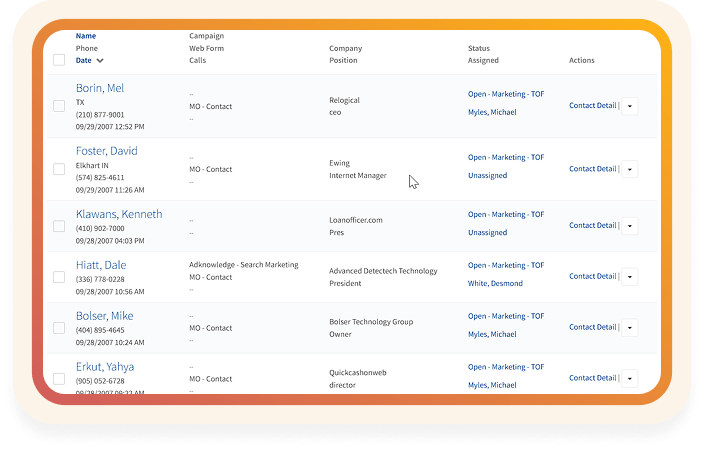This screenshot has width=704, height=450.
Task: Select date 09/28/2007 04:03 PM
Action: [x=110, y=241]
